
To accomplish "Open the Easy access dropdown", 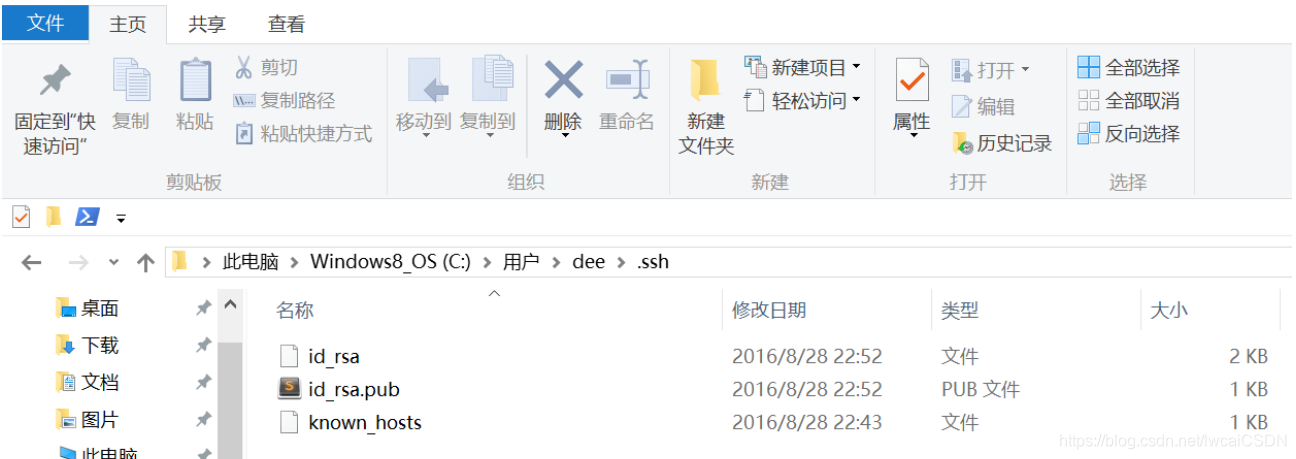I will click(x=856, y=100).
